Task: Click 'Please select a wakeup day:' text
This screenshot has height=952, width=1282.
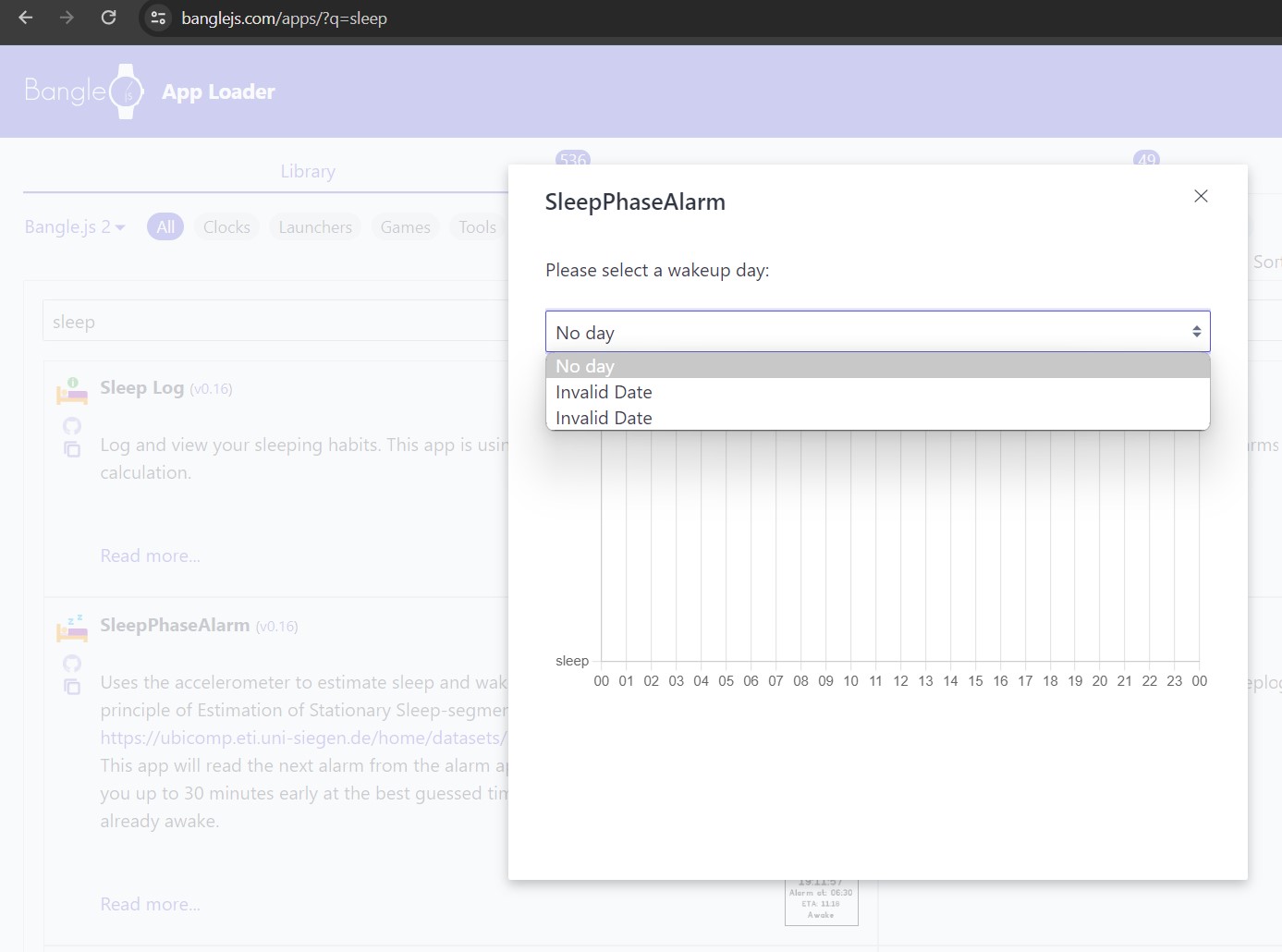Action: (657, 270)
